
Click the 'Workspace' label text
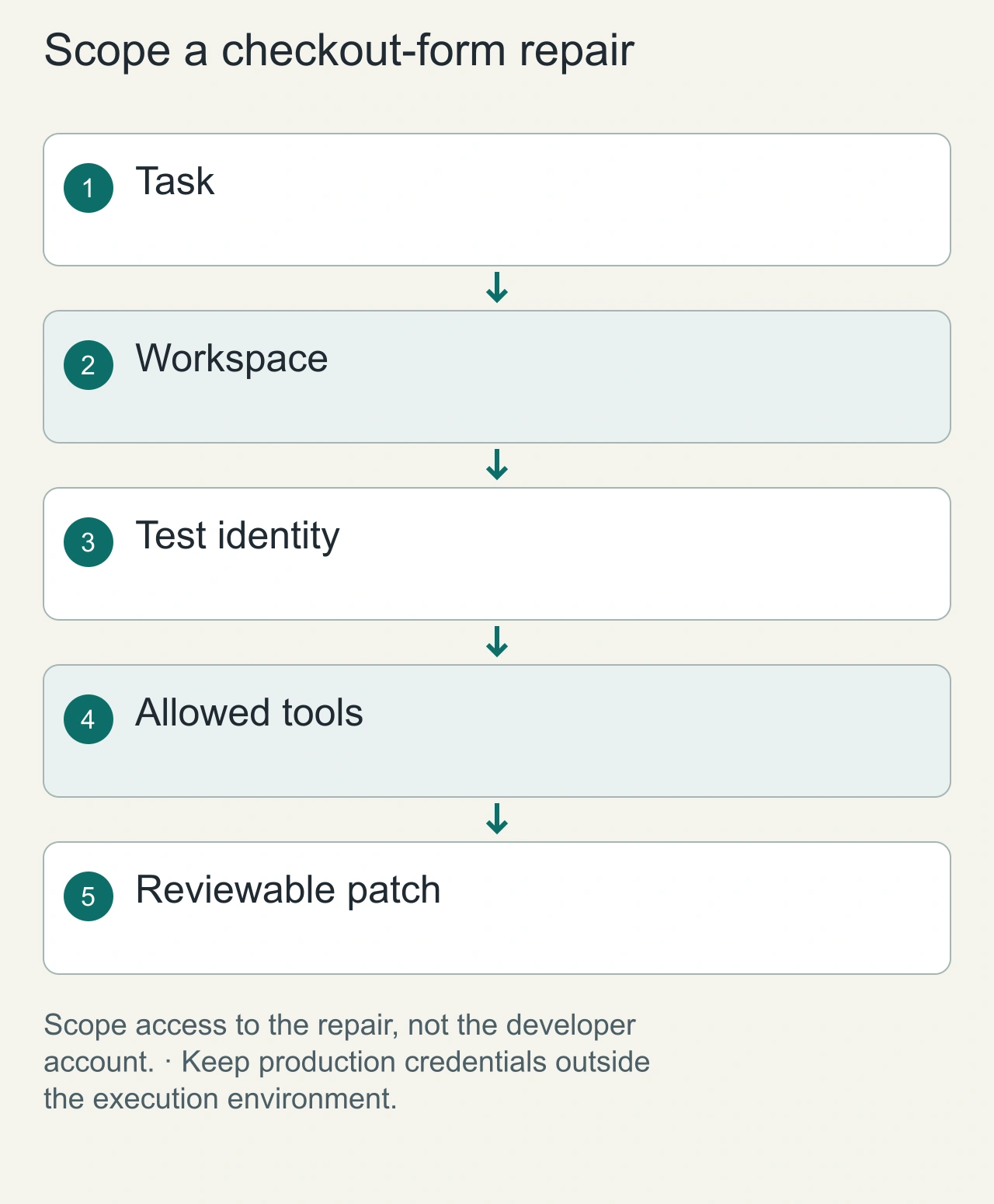[x=231, y=360]
